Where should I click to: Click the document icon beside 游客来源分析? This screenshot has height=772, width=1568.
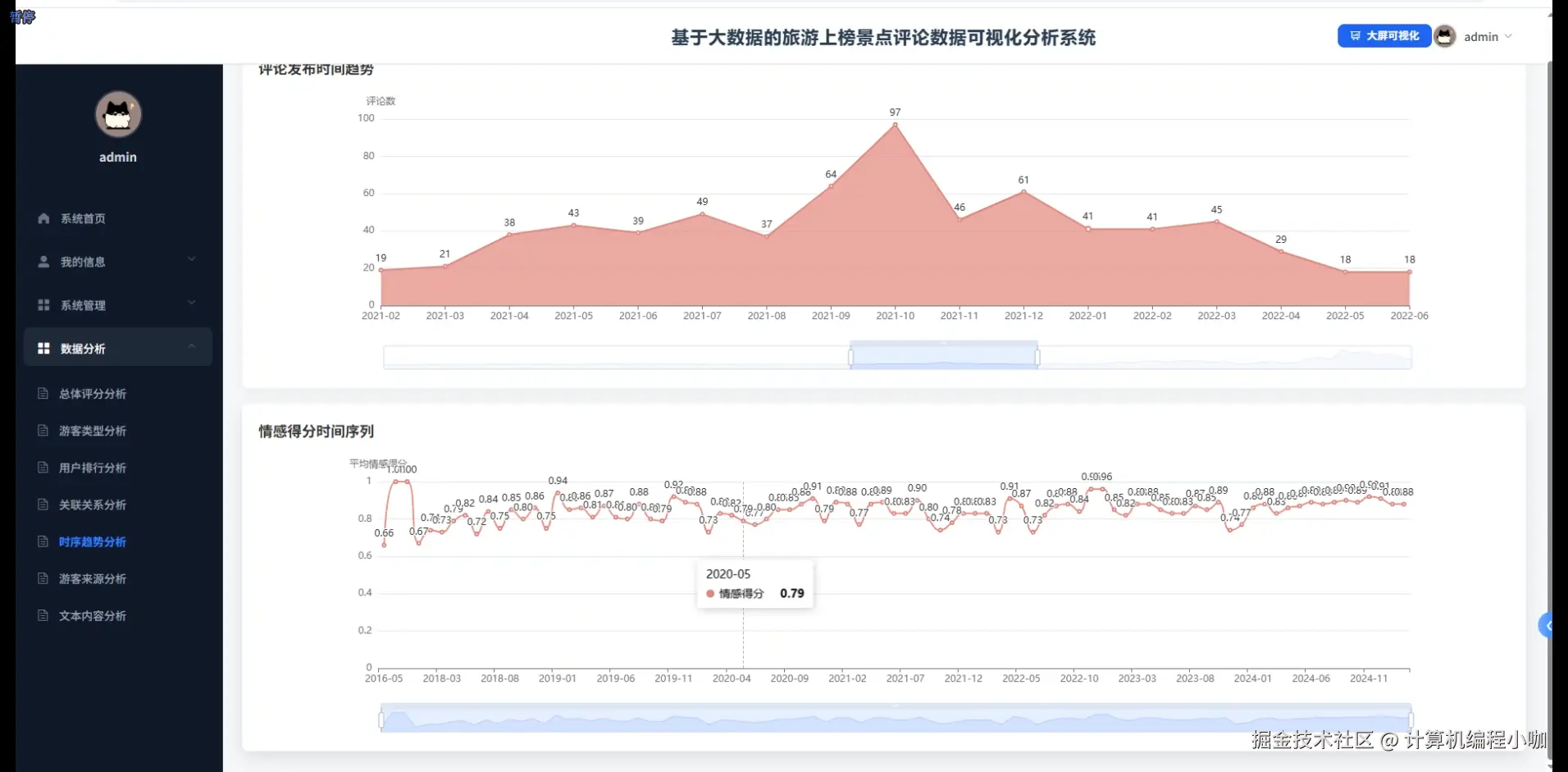point(43,578)
